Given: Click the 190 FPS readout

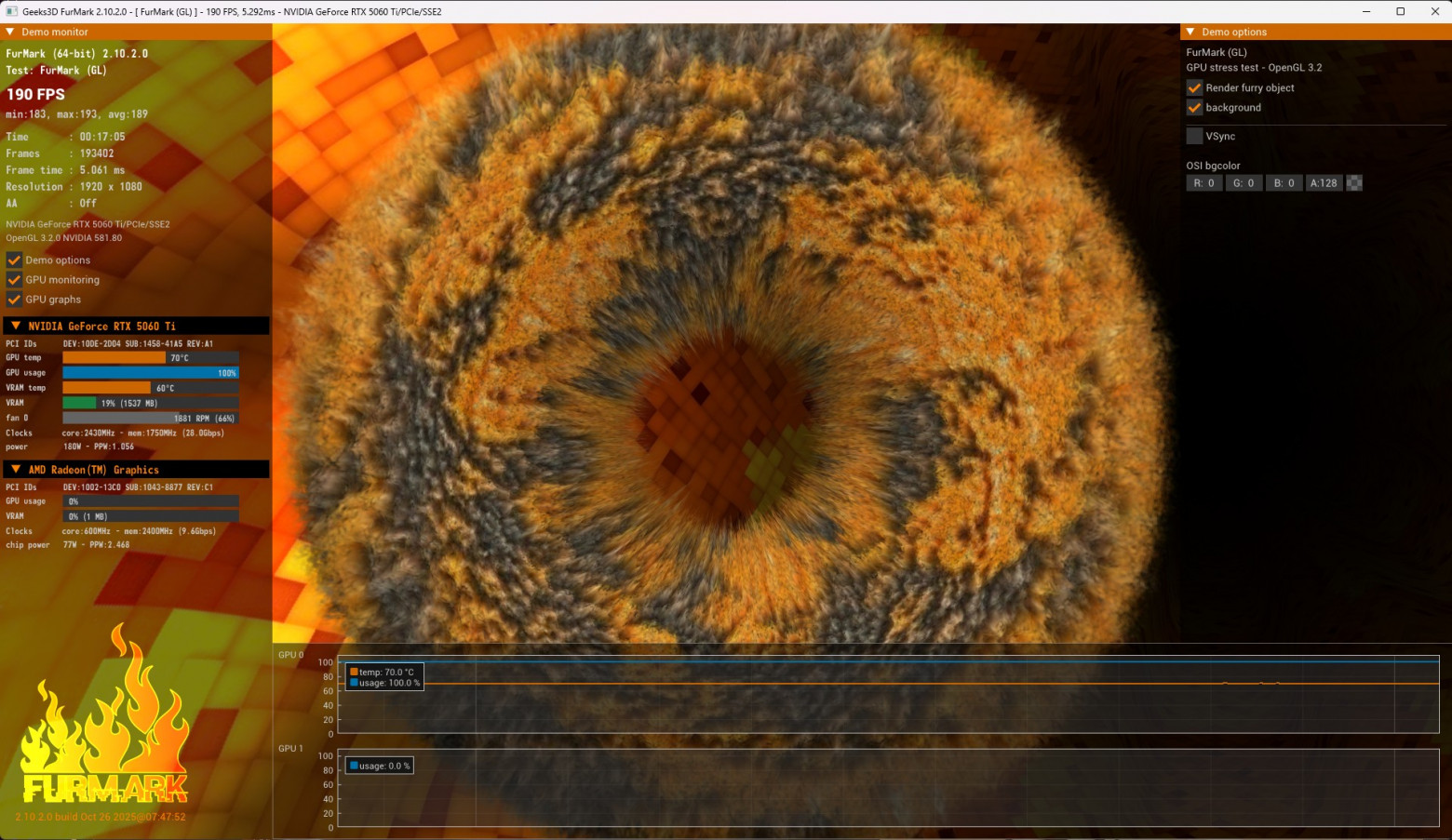Looking at the screenshot, I should pos(35,94).
